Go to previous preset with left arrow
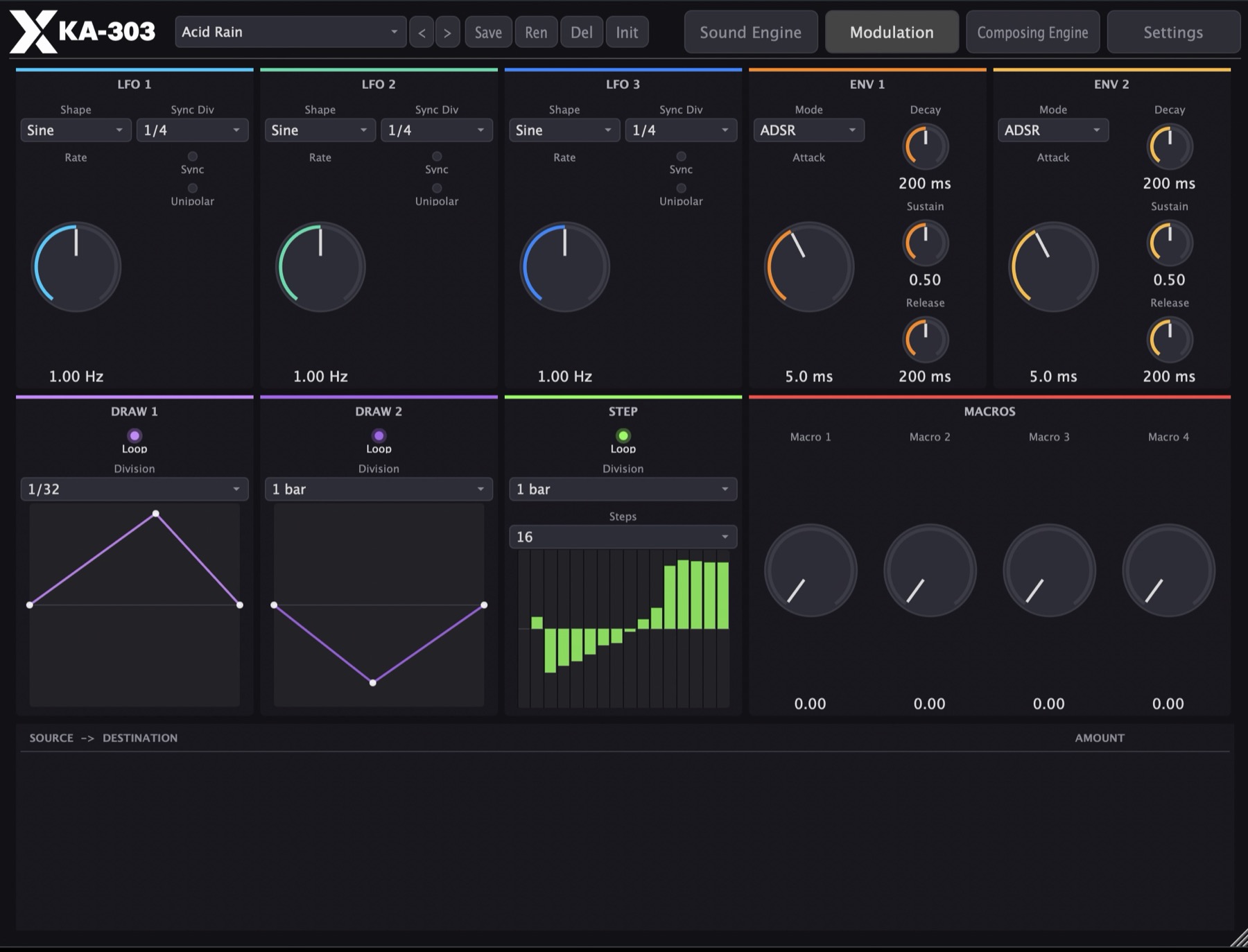1248x952 pixels. 422,33
